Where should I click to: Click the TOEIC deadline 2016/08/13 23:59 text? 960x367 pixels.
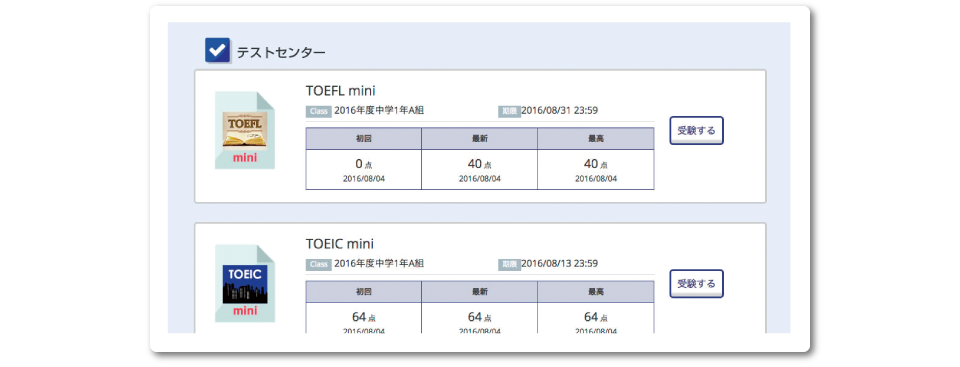point(560,264)
